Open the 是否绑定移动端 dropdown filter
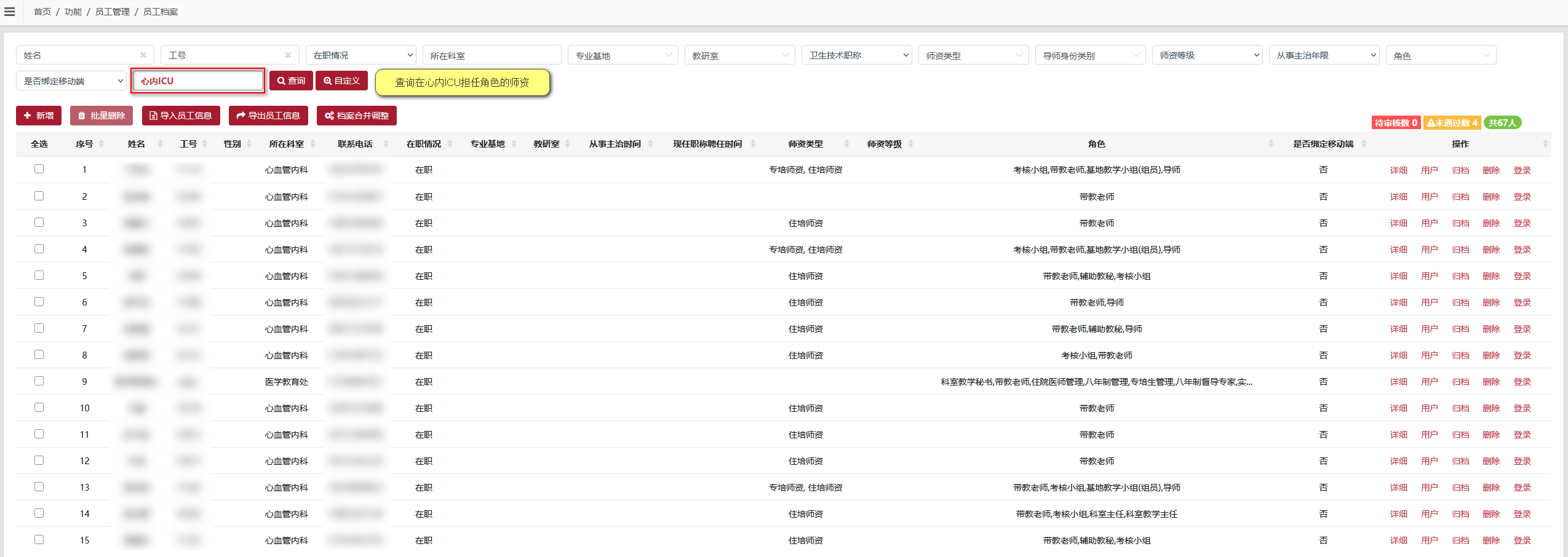 [x=71, y=81]
